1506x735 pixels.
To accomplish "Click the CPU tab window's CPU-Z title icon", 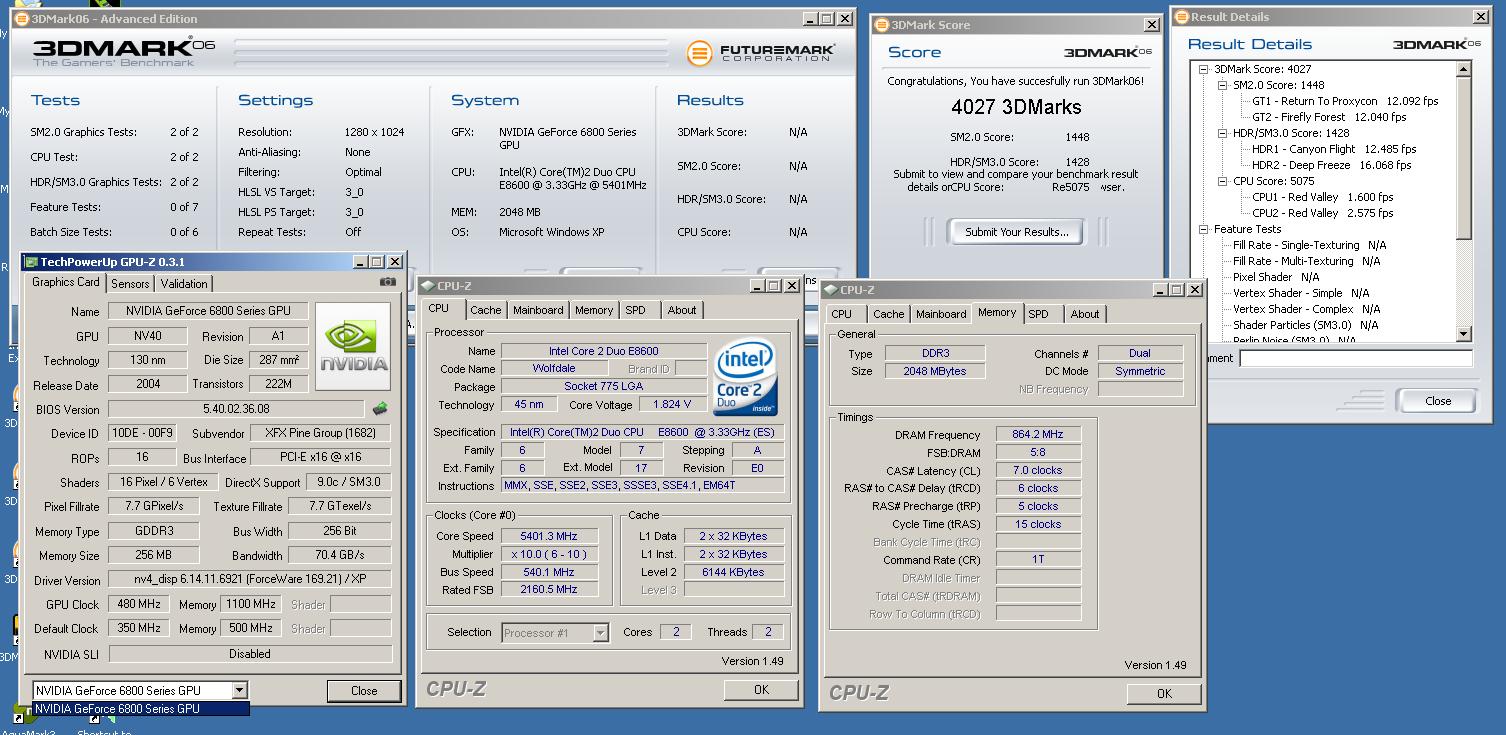I will coord(427,286).
